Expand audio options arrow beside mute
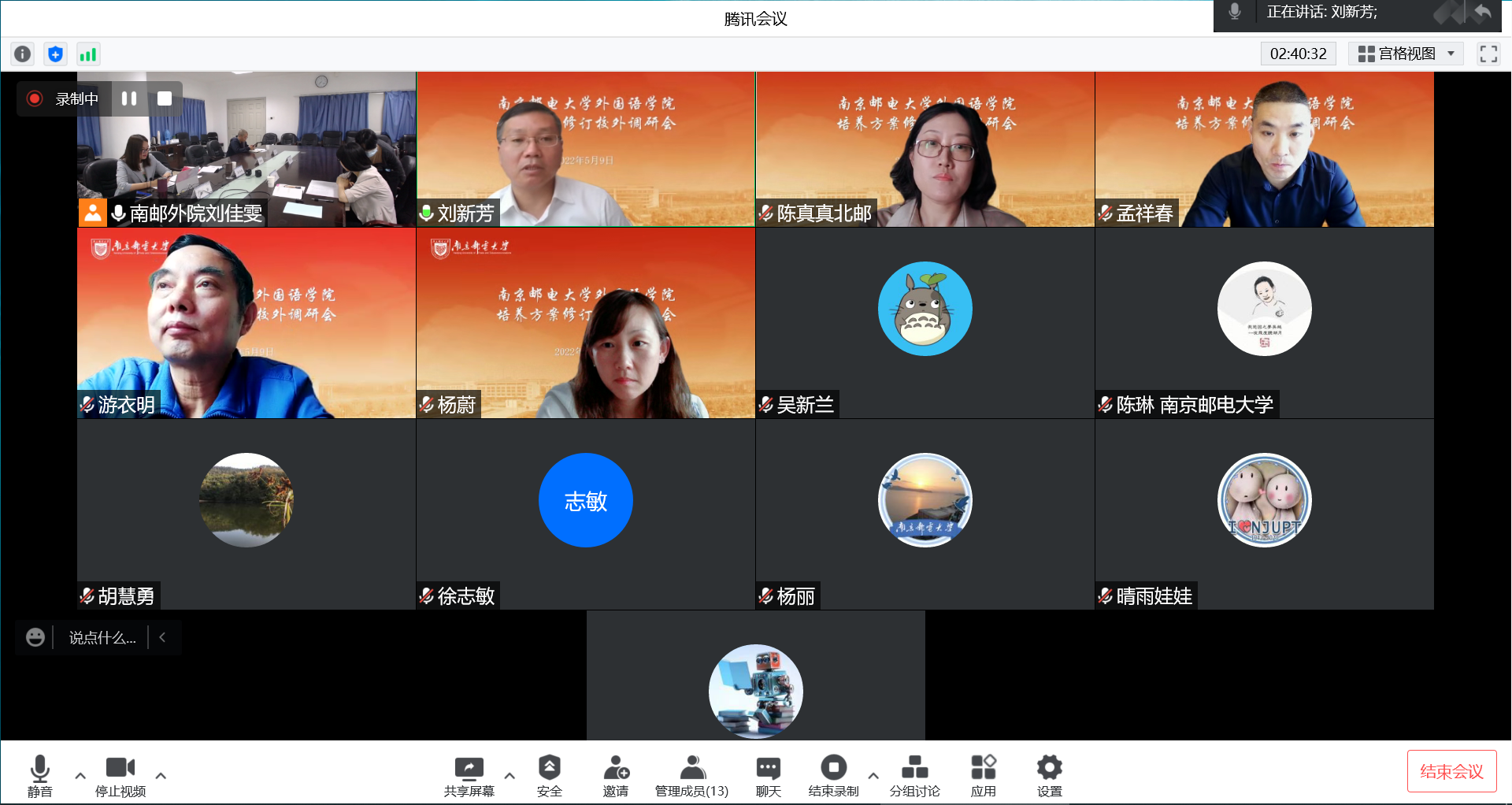 pyautogui.click(x=80, y=776)
